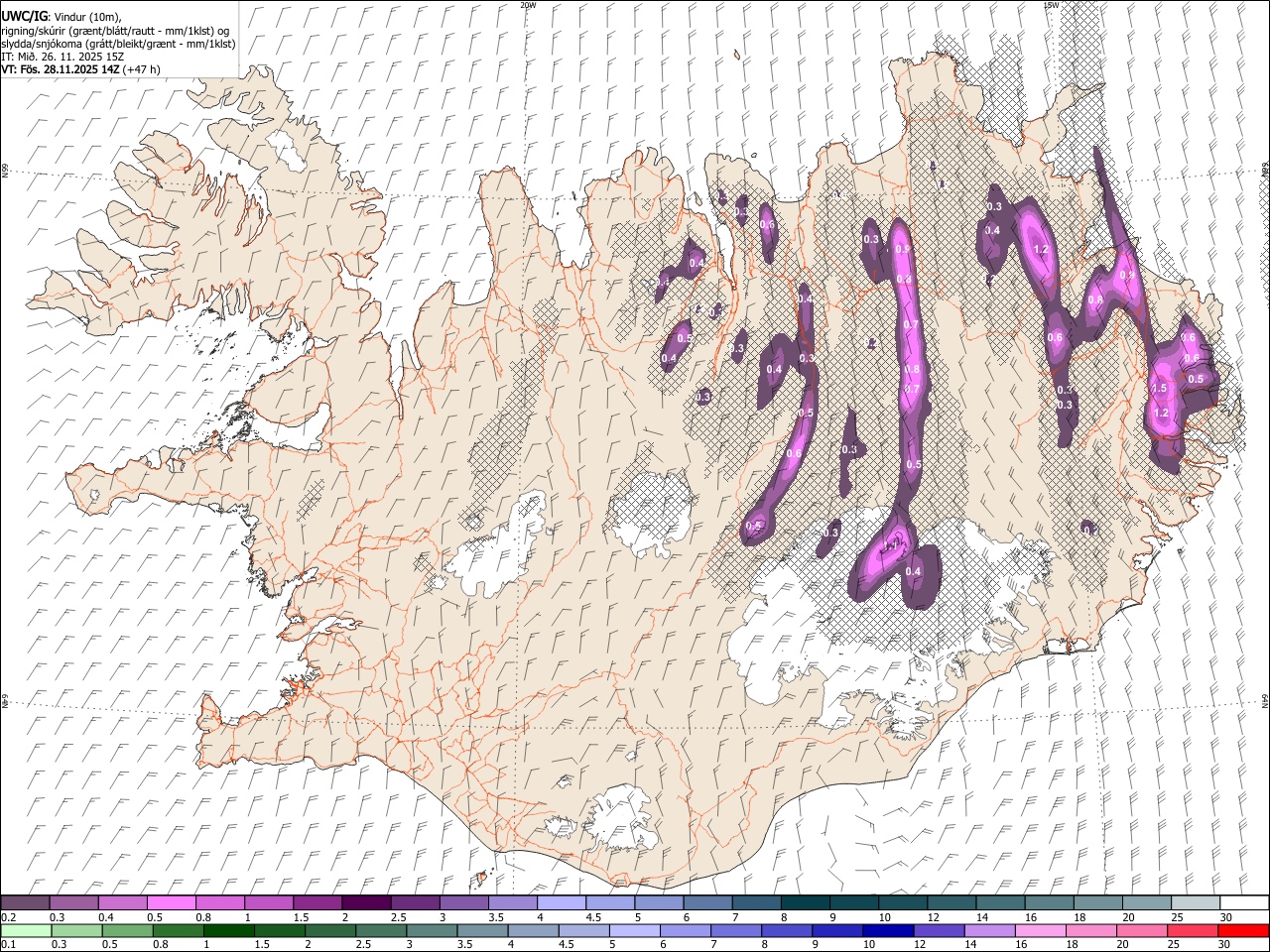
Task: Select the lavender 14 mm rain legend swatch
Action: click(x=988, y=930)
